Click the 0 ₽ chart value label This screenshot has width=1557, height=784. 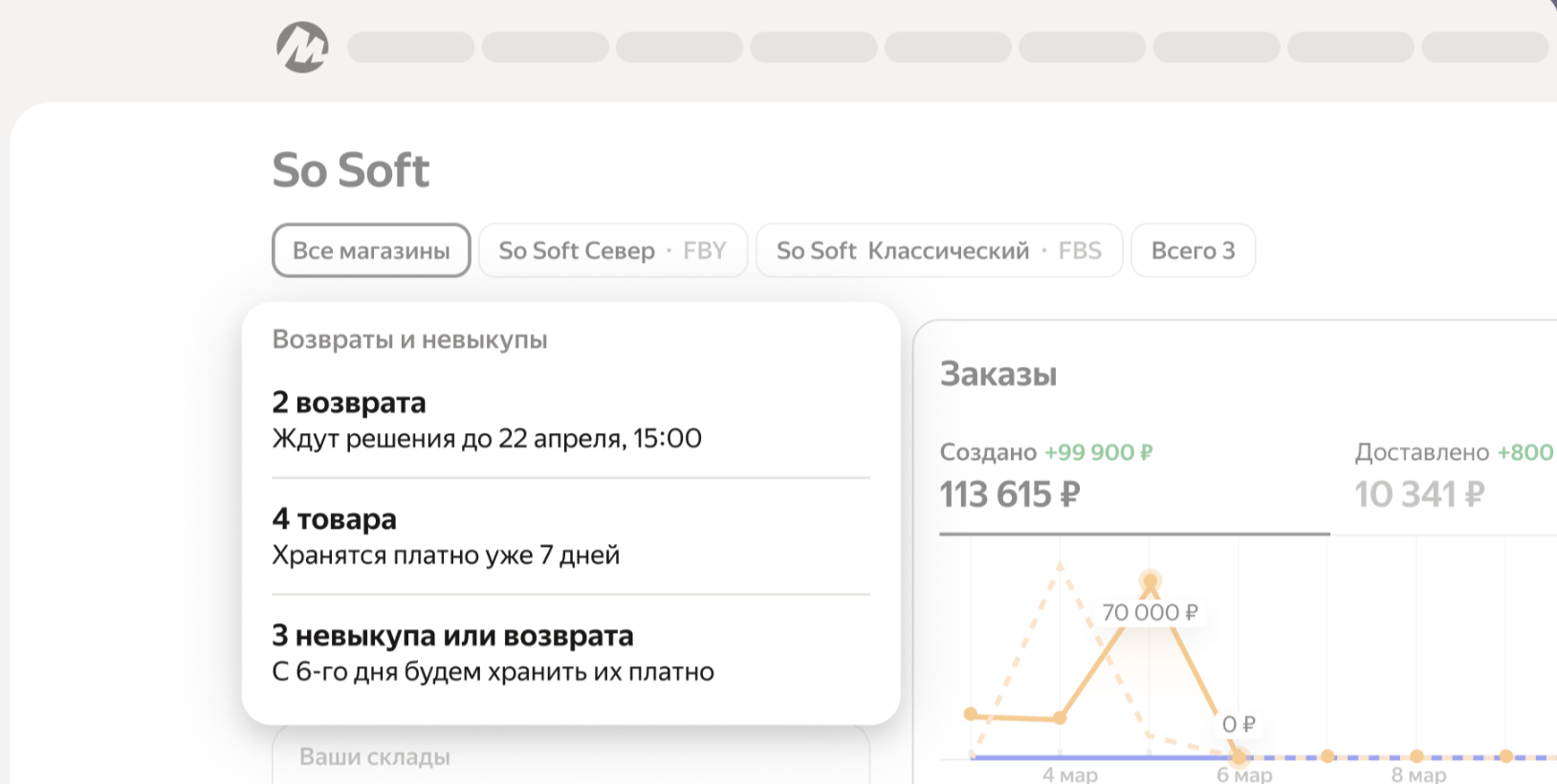[1239, 725]
